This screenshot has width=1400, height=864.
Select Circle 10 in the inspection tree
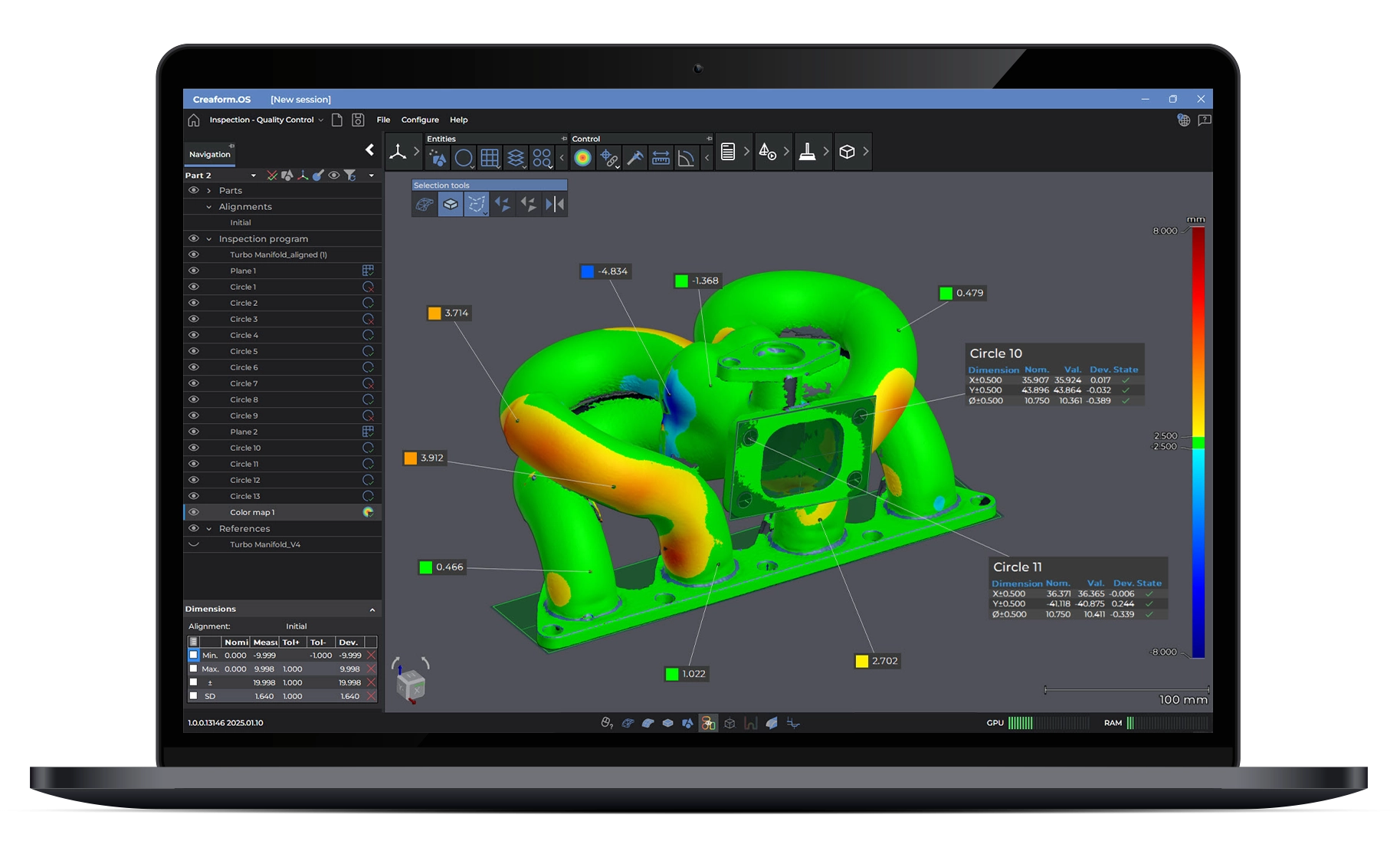(x=245, y=448)
